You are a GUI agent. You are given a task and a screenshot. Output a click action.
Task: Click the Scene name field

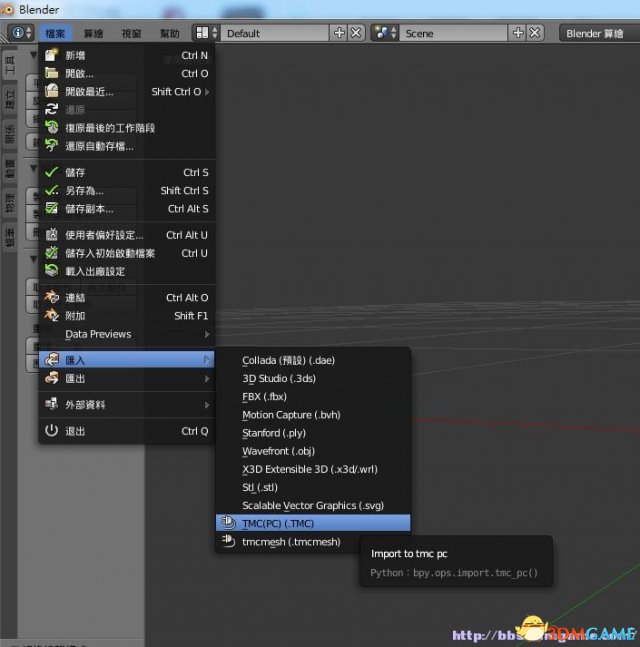tap(453, 33)
